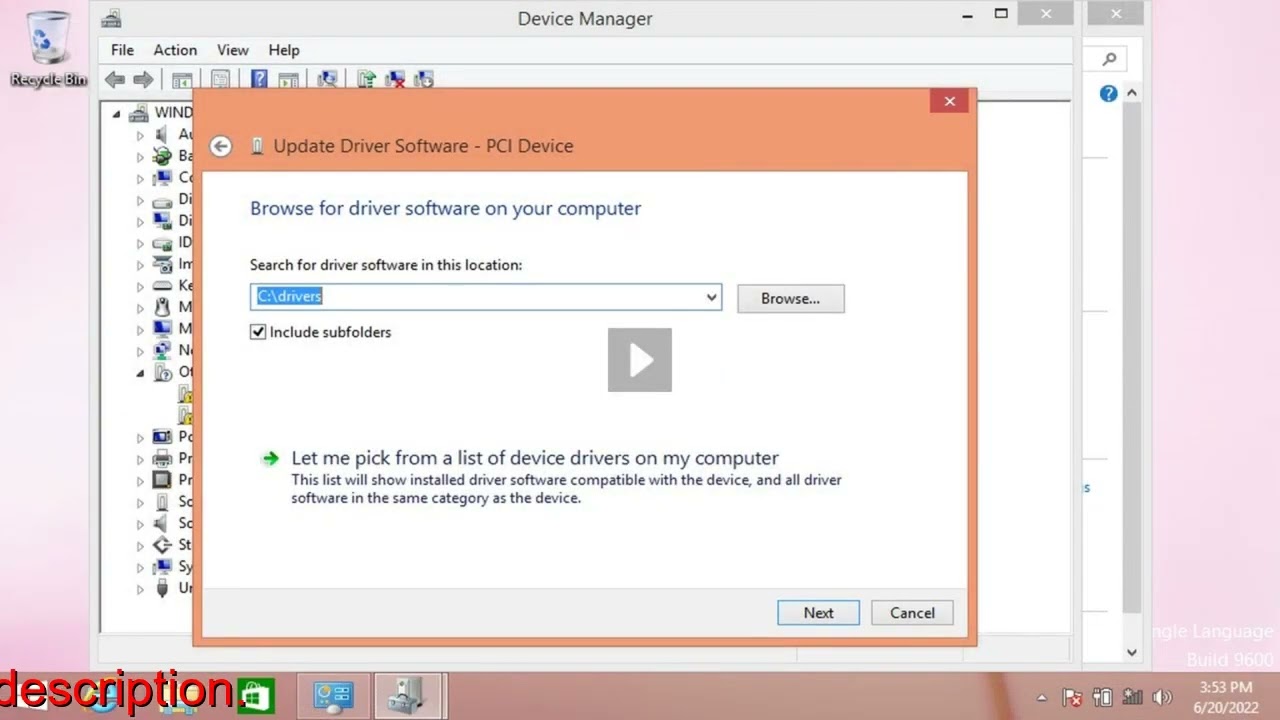Open the File menu

tap(122, 50)
